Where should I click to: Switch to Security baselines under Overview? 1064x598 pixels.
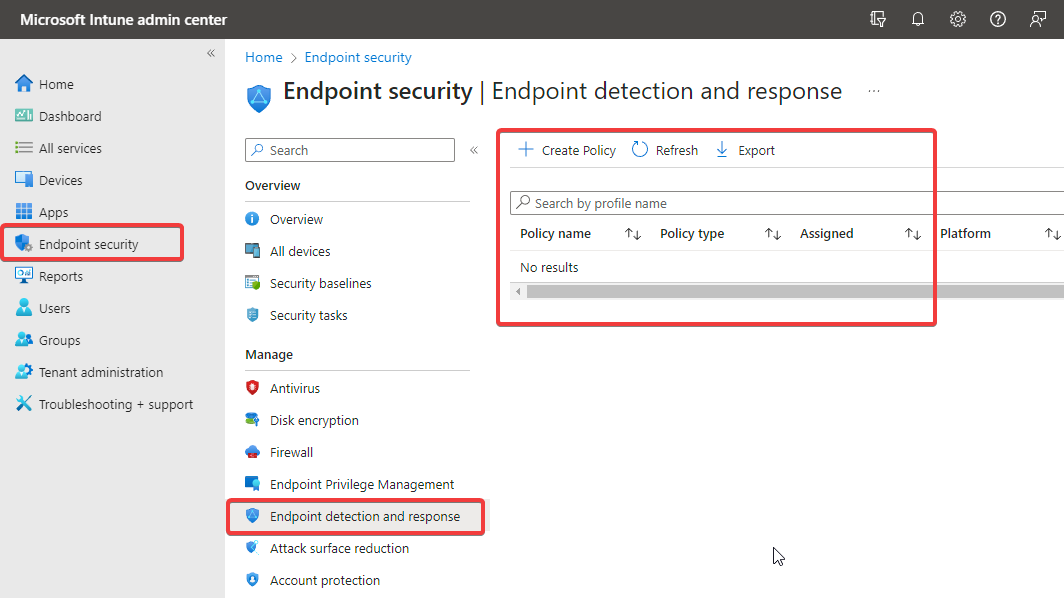click(x=319, y=282)
